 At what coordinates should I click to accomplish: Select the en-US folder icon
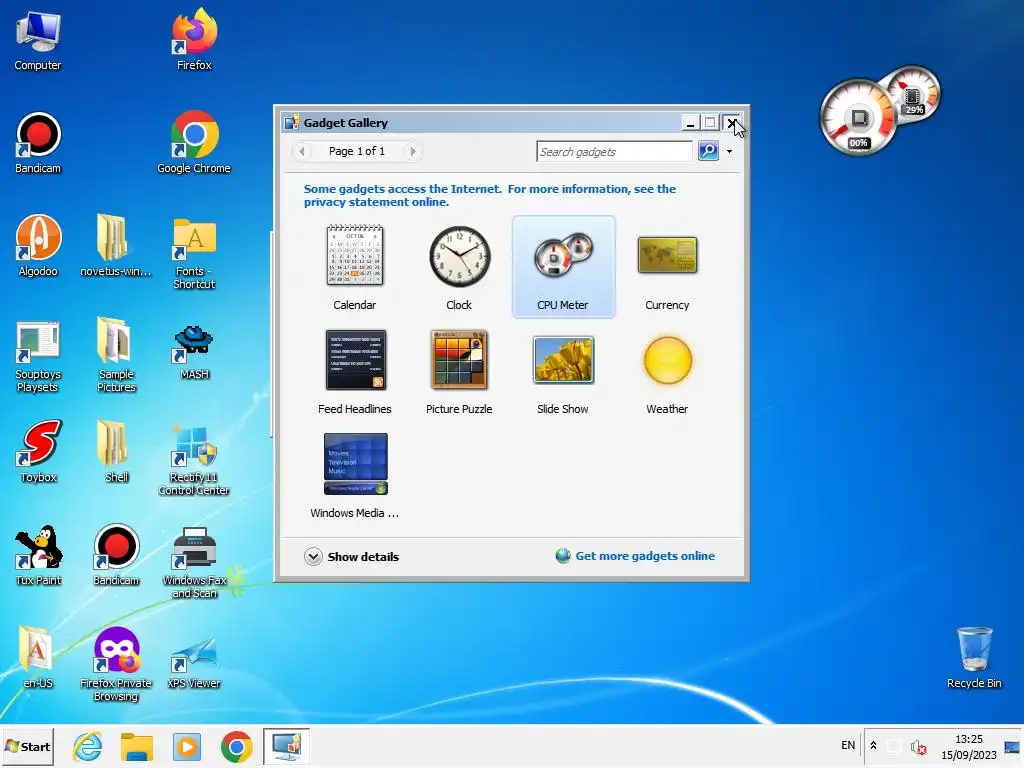pos(38,658)
